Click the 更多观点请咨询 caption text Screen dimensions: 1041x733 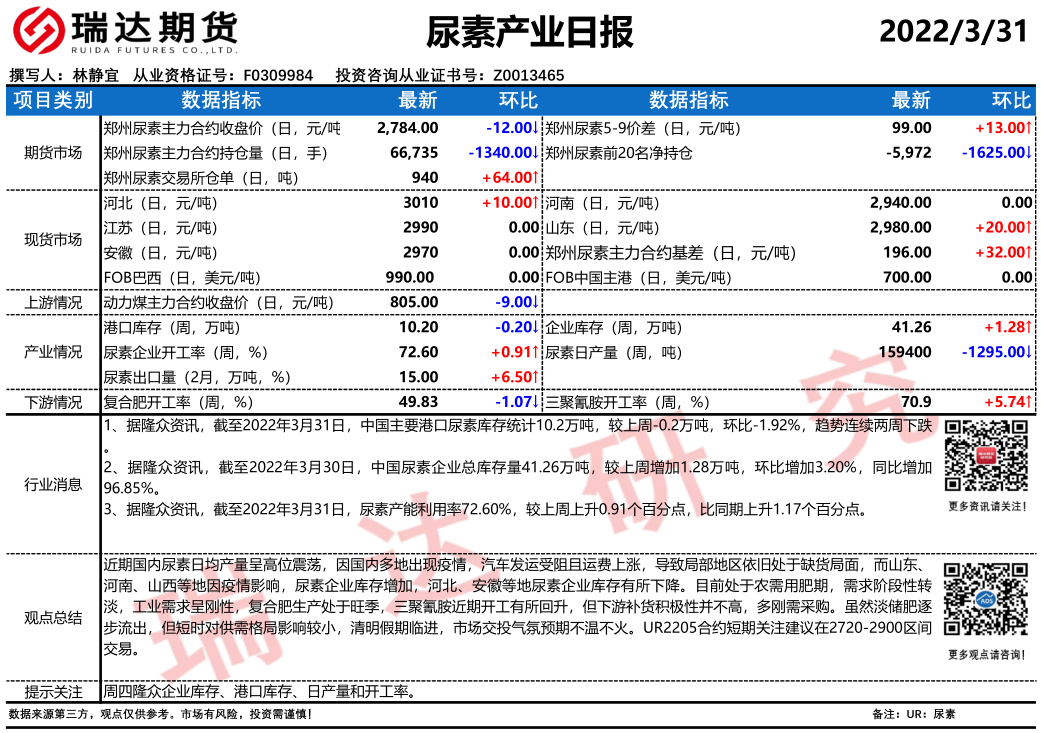[987, 655]
